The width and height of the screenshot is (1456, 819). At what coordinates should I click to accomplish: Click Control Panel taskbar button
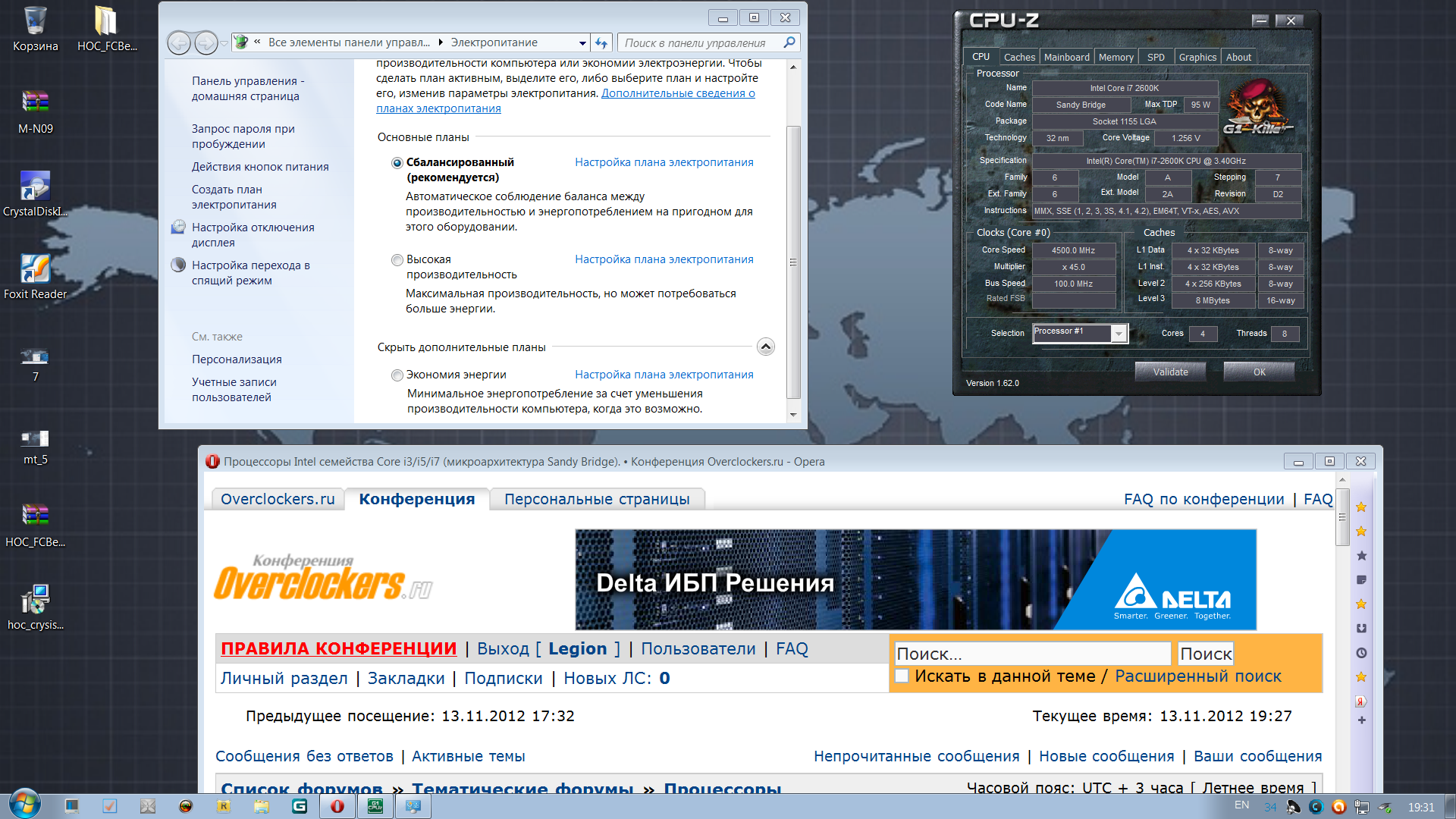point(413,806)
